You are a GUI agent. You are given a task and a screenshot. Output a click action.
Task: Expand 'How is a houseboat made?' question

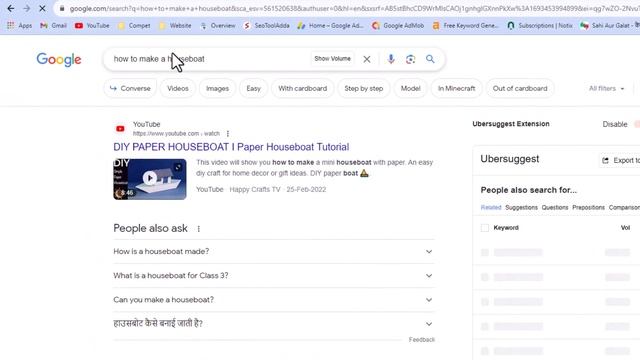274,251
